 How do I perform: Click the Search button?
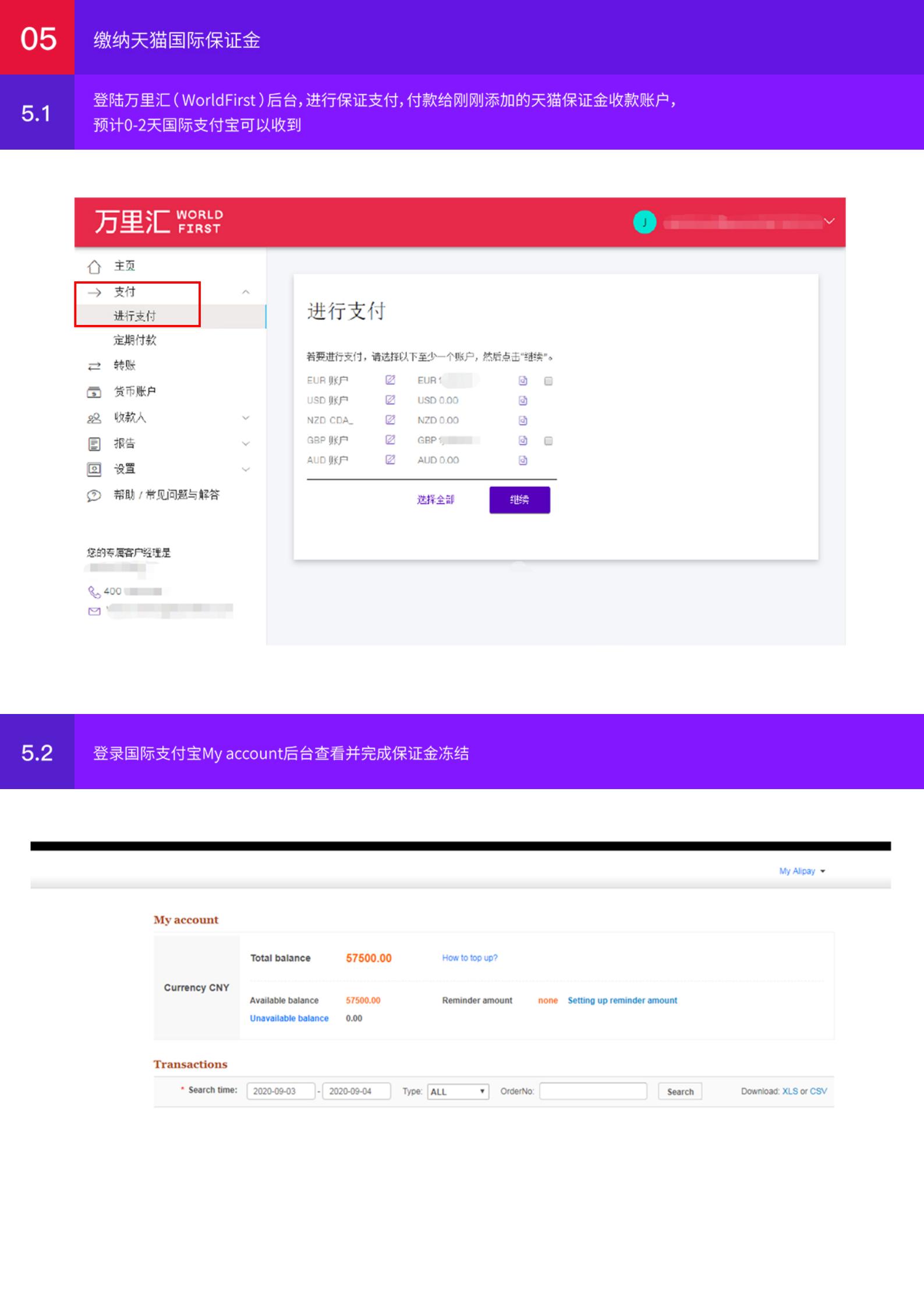pyautogui.click(x=680, y=1092)
